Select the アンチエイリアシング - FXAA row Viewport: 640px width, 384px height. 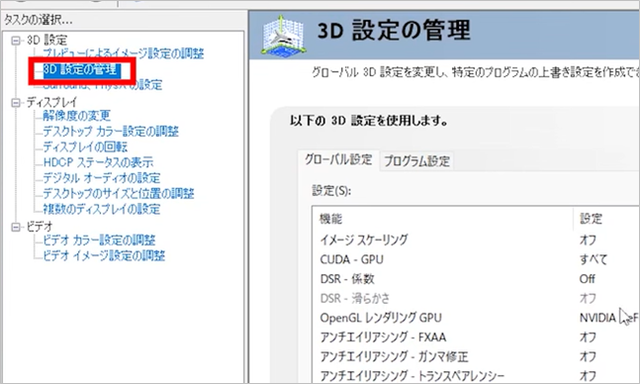point(476,337)
